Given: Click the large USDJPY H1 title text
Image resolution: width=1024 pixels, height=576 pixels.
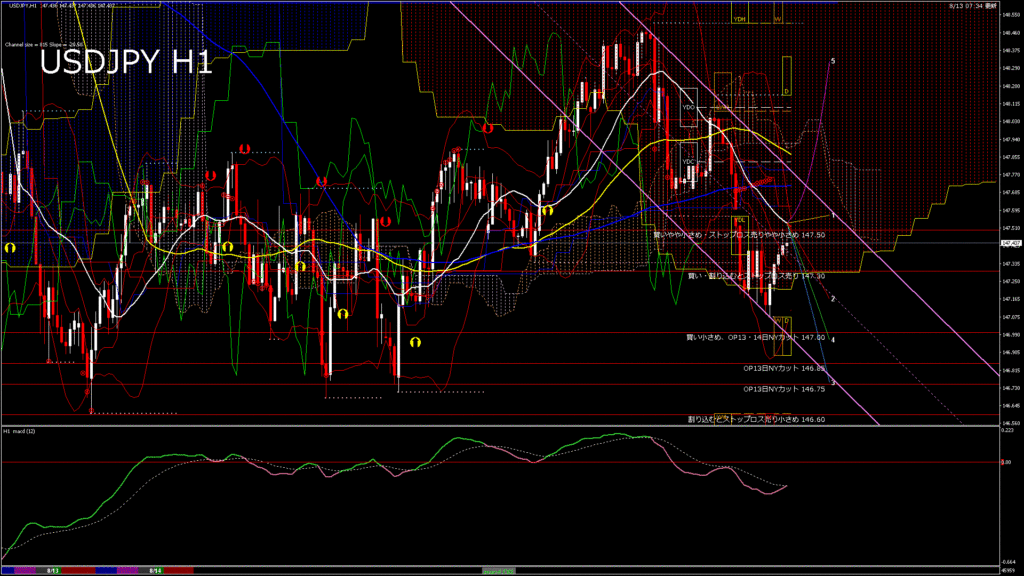Looking at the screenshot, I should click(x=125, y=63).
